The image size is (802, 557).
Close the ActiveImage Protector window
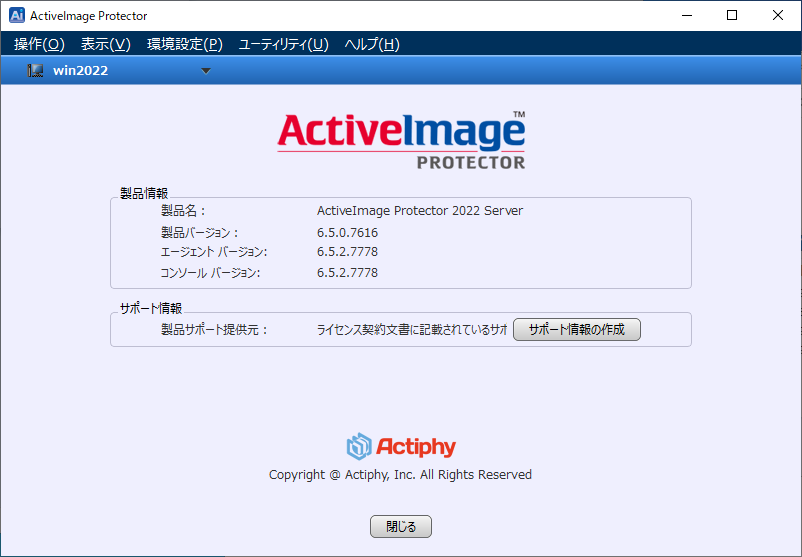pyautogui.click(x=777, y=15)
